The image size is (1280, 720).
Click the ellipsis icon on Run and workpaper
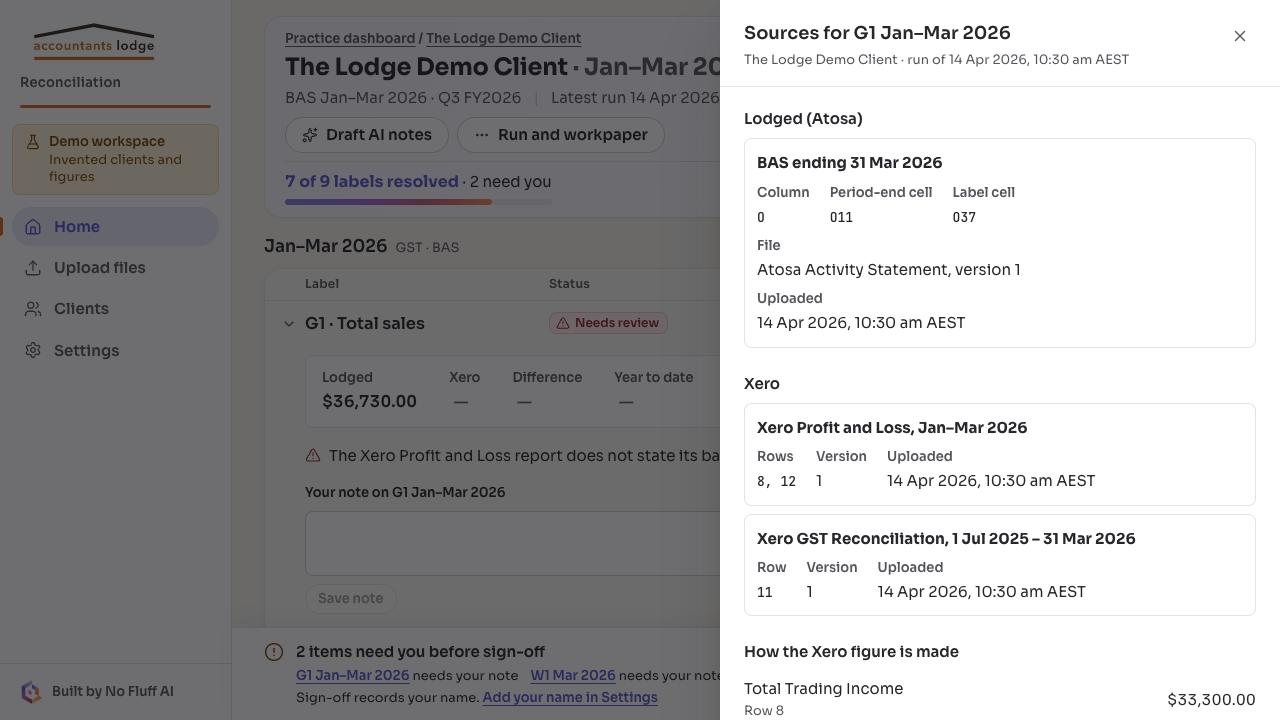tap(482, 135)
